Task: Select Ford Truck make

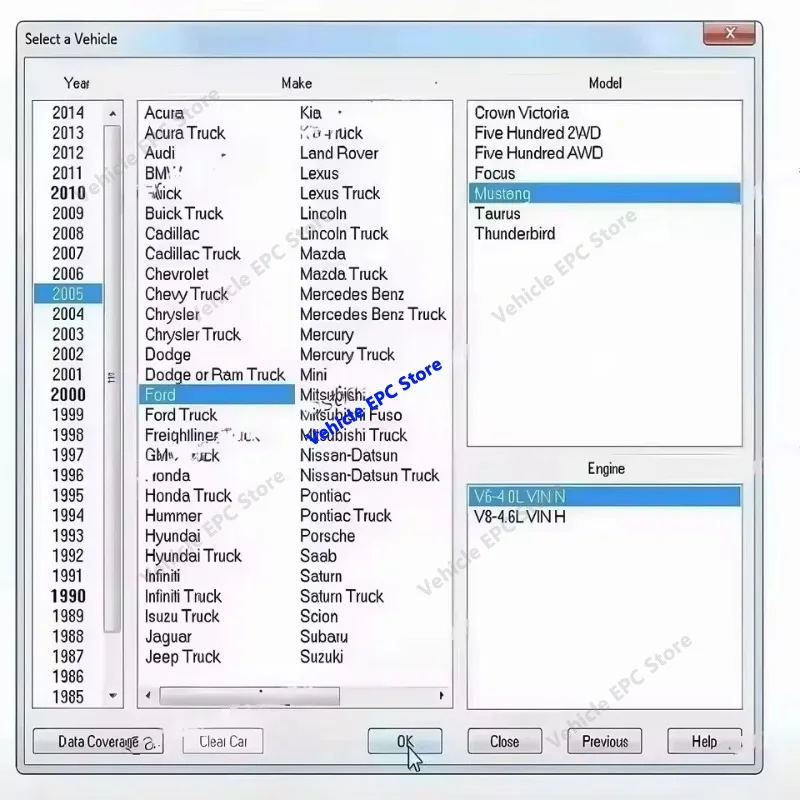Action: (181, 415)
